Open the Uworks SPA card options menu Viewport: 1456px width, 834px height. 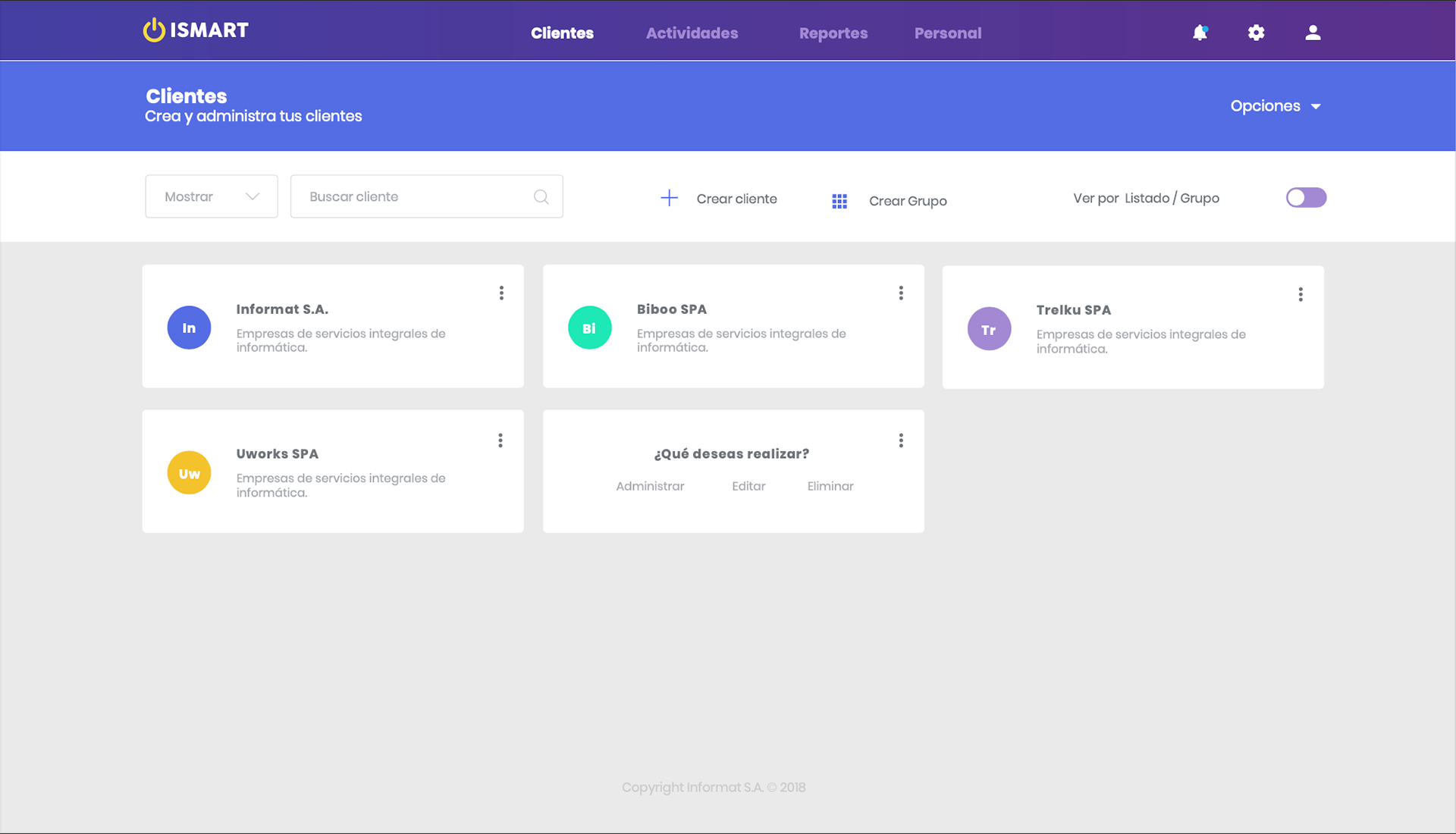500,441
